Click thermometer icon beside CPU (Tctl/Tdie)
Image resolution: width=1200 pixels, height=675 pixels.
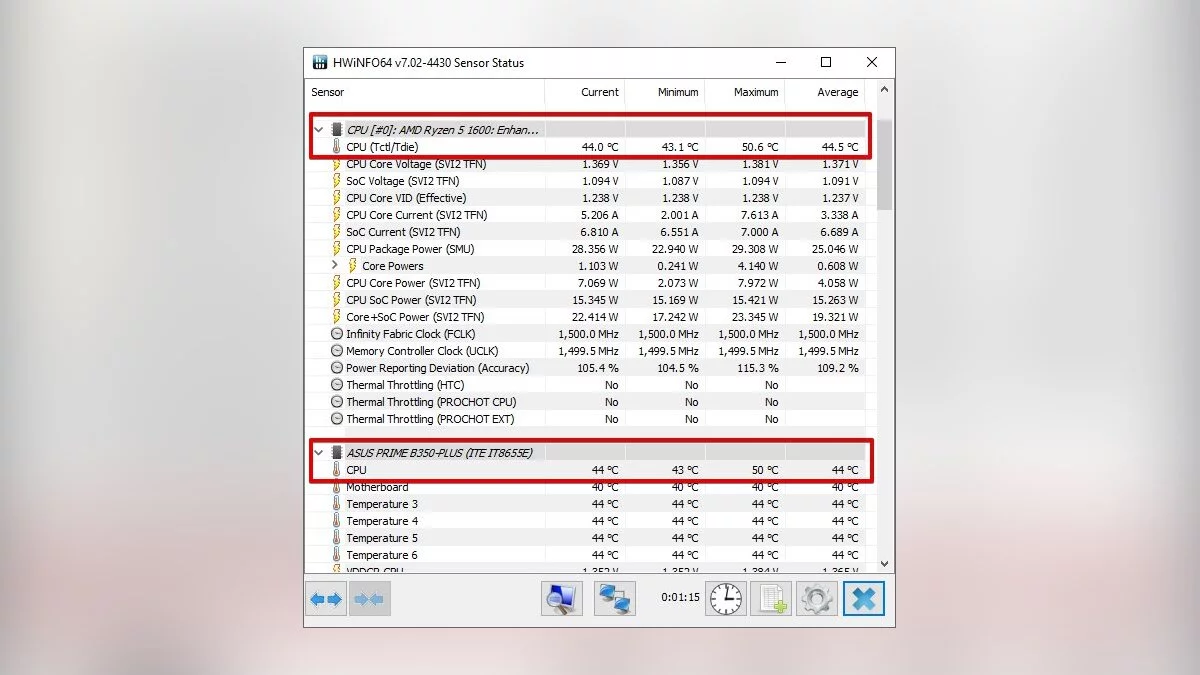[336, 147]
